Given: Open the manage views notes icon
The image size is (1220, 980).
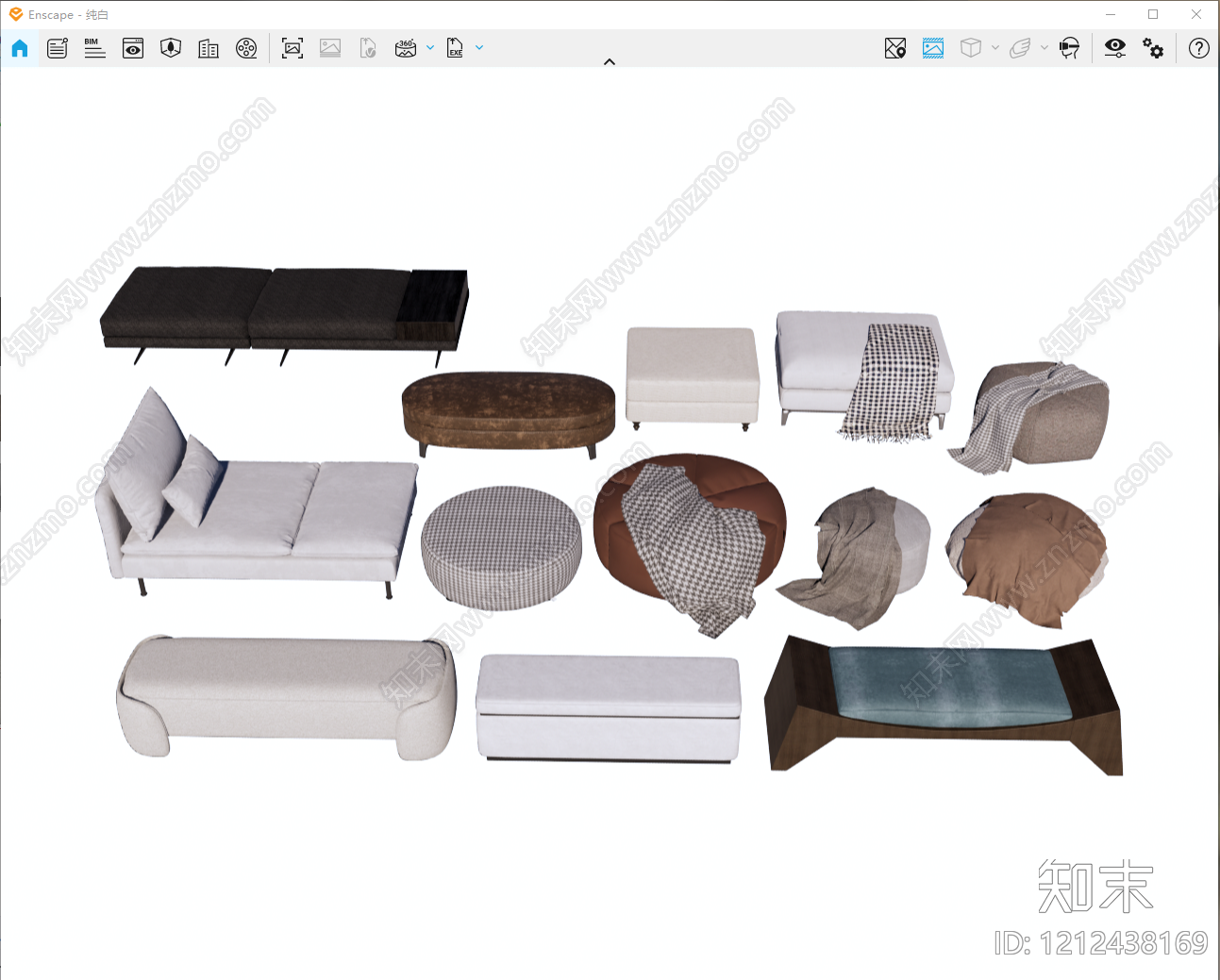Looking at the screenshot, I should 58,48.
